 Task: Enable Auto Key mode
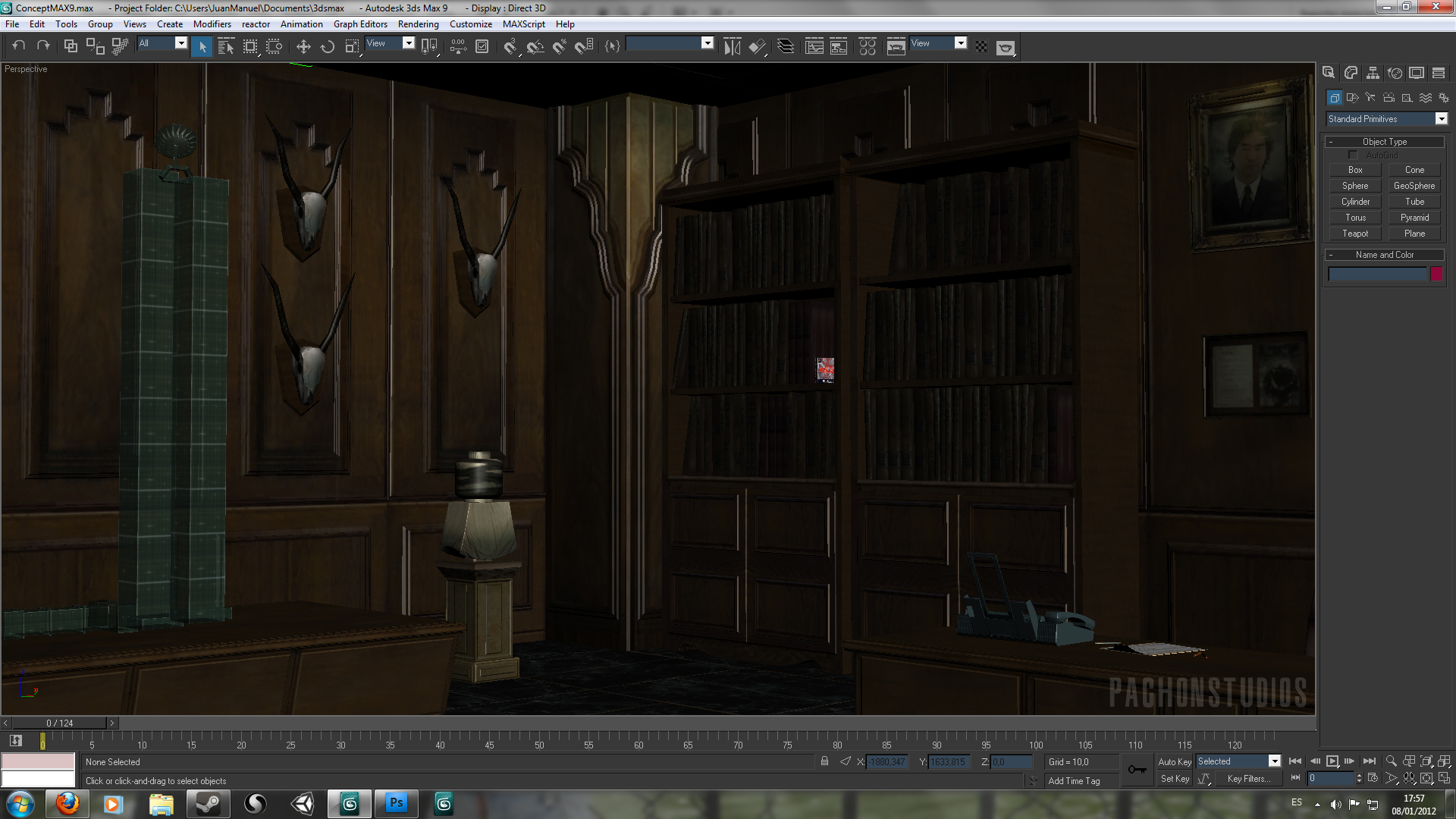click(x=1174, y=761)
